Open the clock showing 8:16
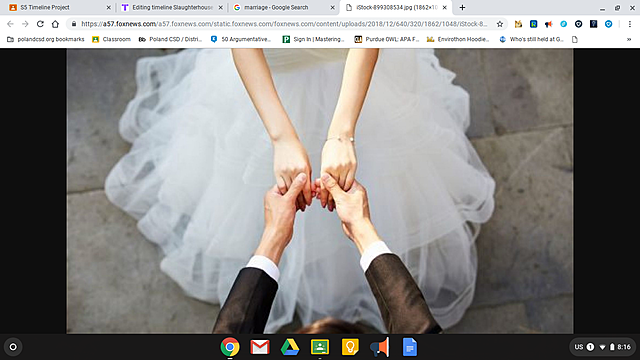The width and height of the screenshot is (640, 360). pos(624,347)
